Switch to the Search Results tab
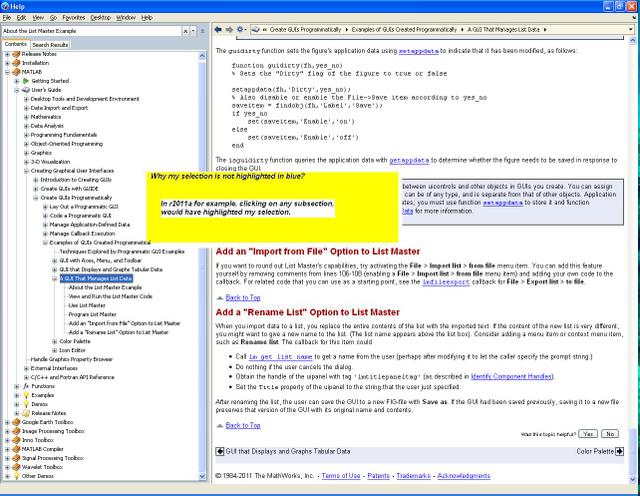Screen dimensions: 640x496 click(x=50, y=44)
